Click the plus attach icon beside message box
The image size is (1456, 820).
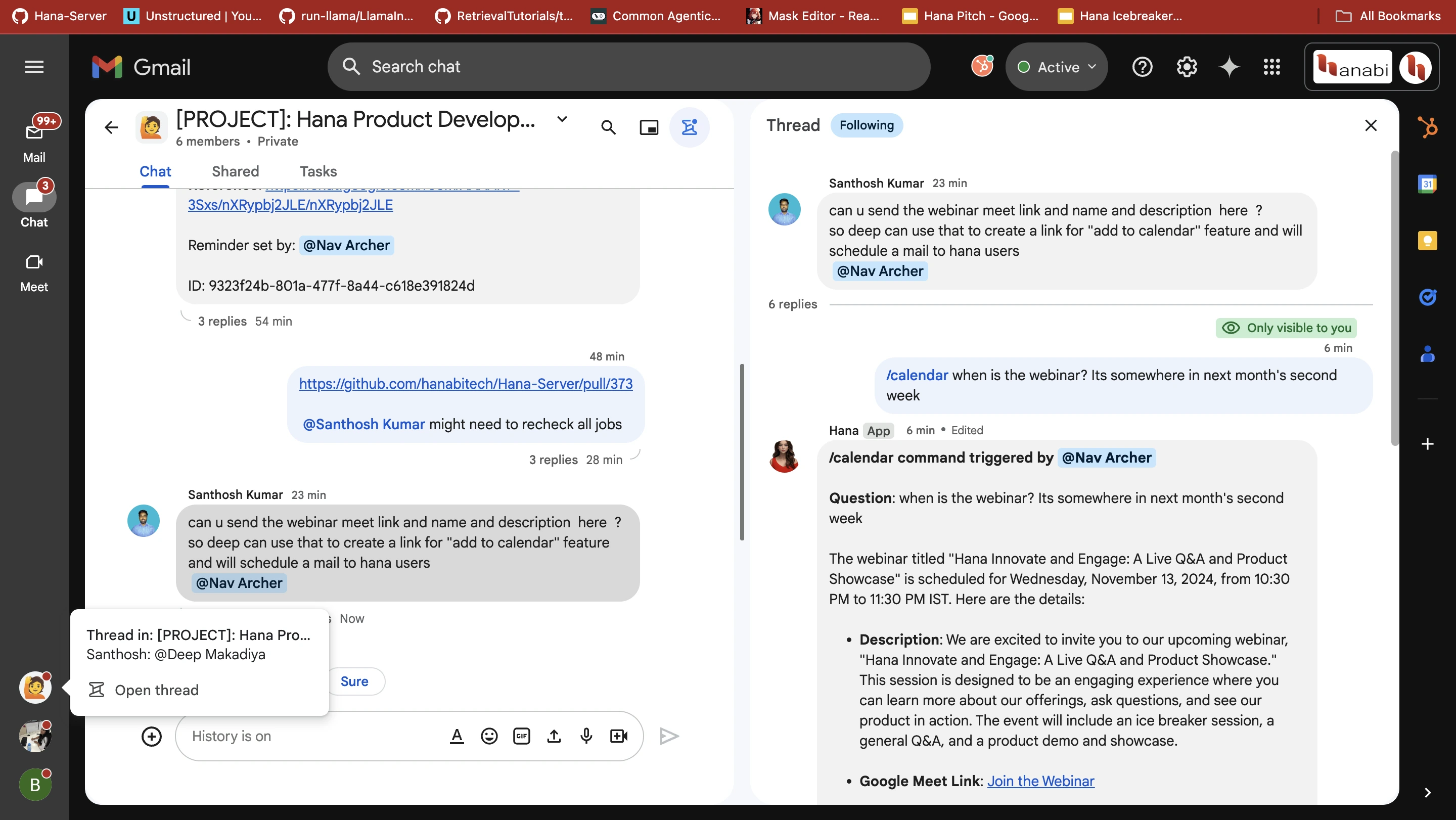point(152,737)
